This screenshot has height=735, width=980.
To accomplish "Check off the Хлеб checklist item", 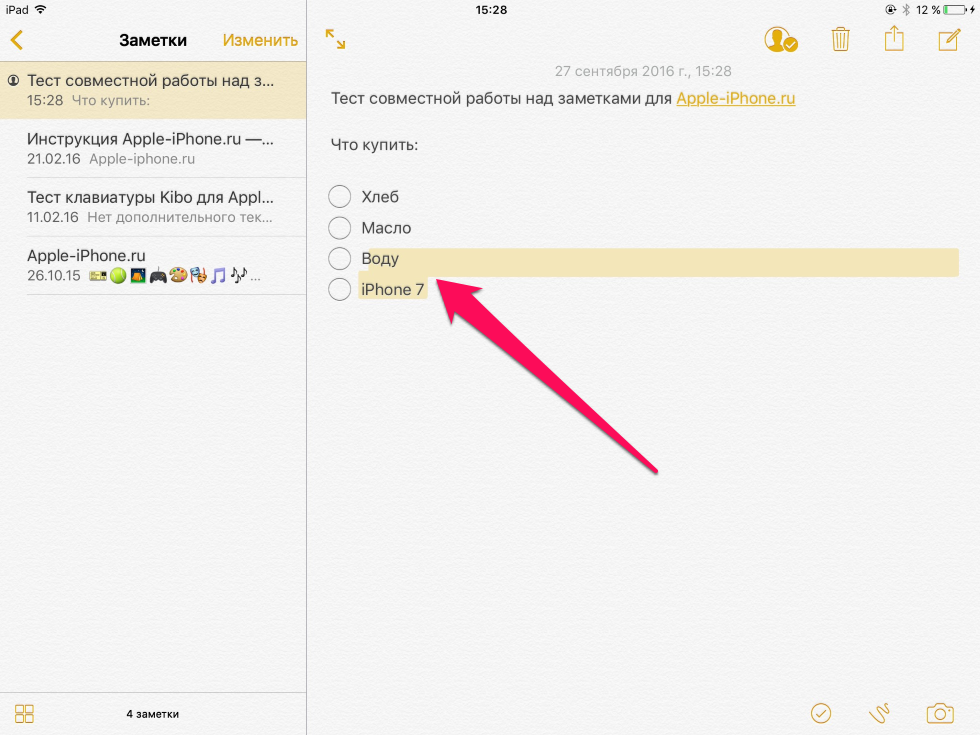I will click(x=339, y=196).
